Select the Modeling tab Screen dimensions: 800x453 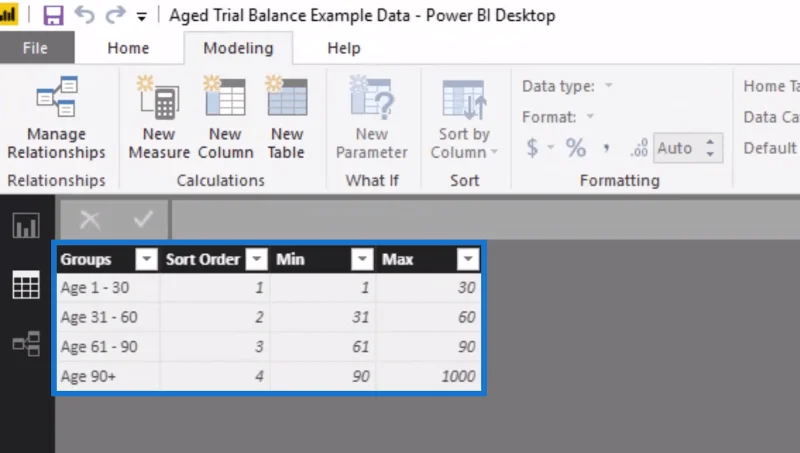tap(238, 48)
